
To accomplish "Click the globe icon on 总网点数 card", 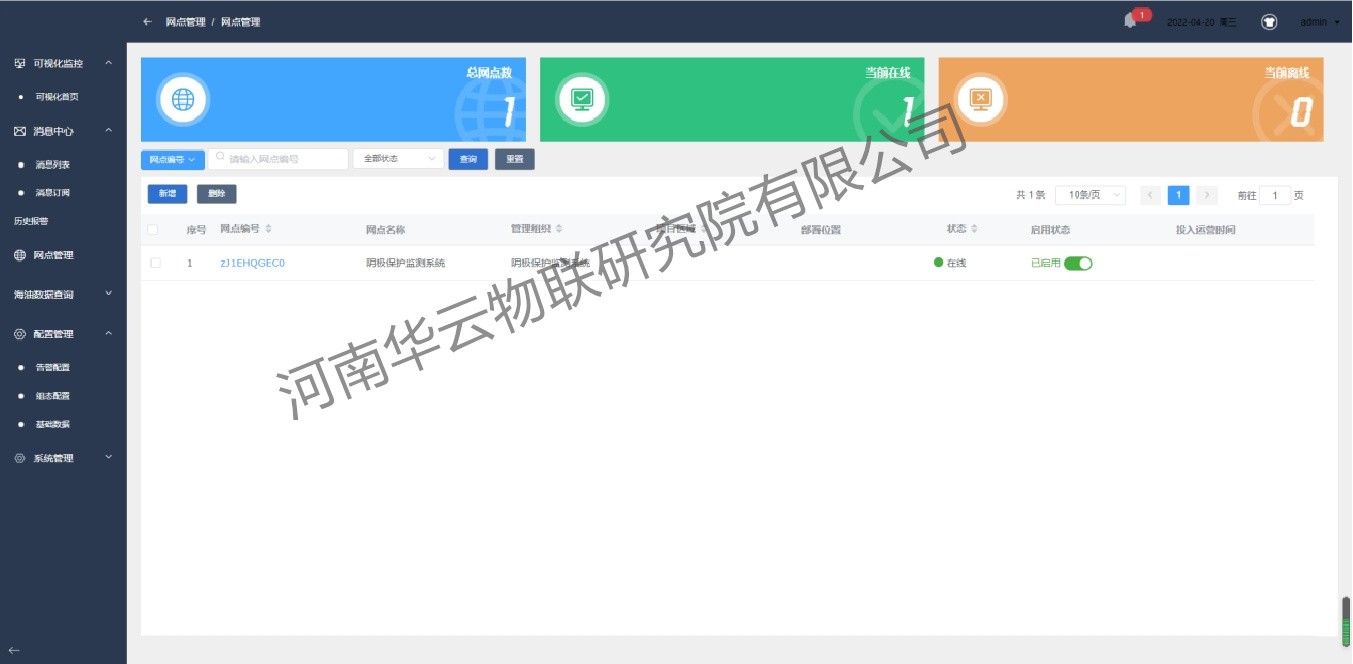I will [x=182, y=99].
